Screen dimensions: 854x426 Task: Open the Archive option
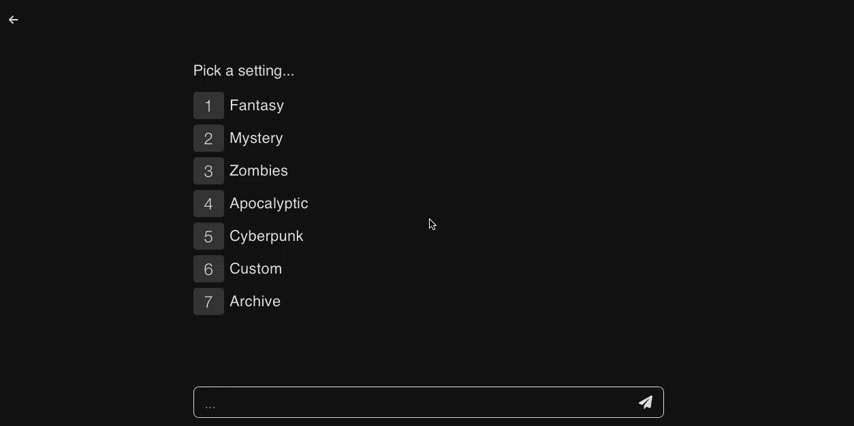[255, 302]
